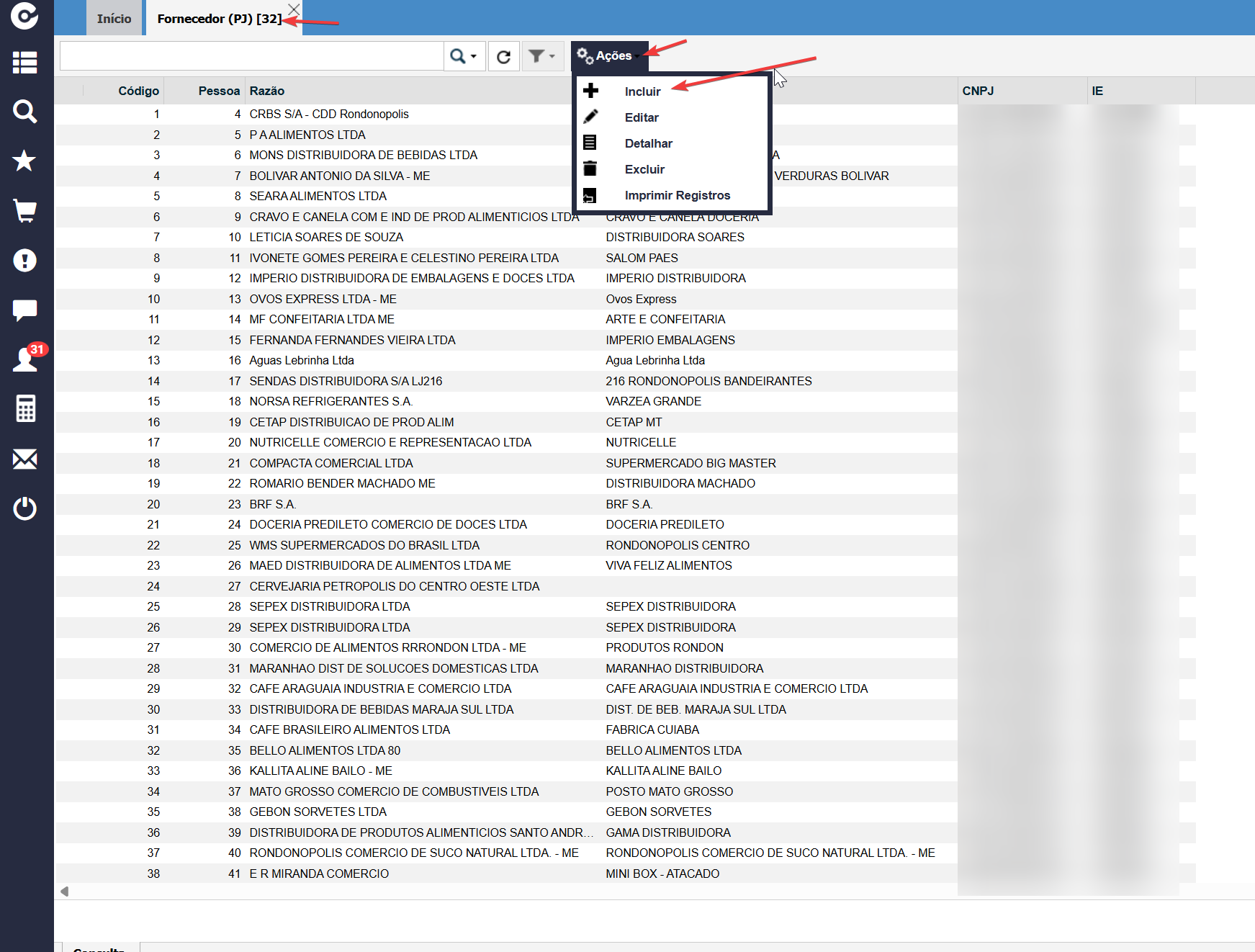The image size is (1255, 952).
Task: Open the sidebar search magnifier icon
Action: [25, 112]
